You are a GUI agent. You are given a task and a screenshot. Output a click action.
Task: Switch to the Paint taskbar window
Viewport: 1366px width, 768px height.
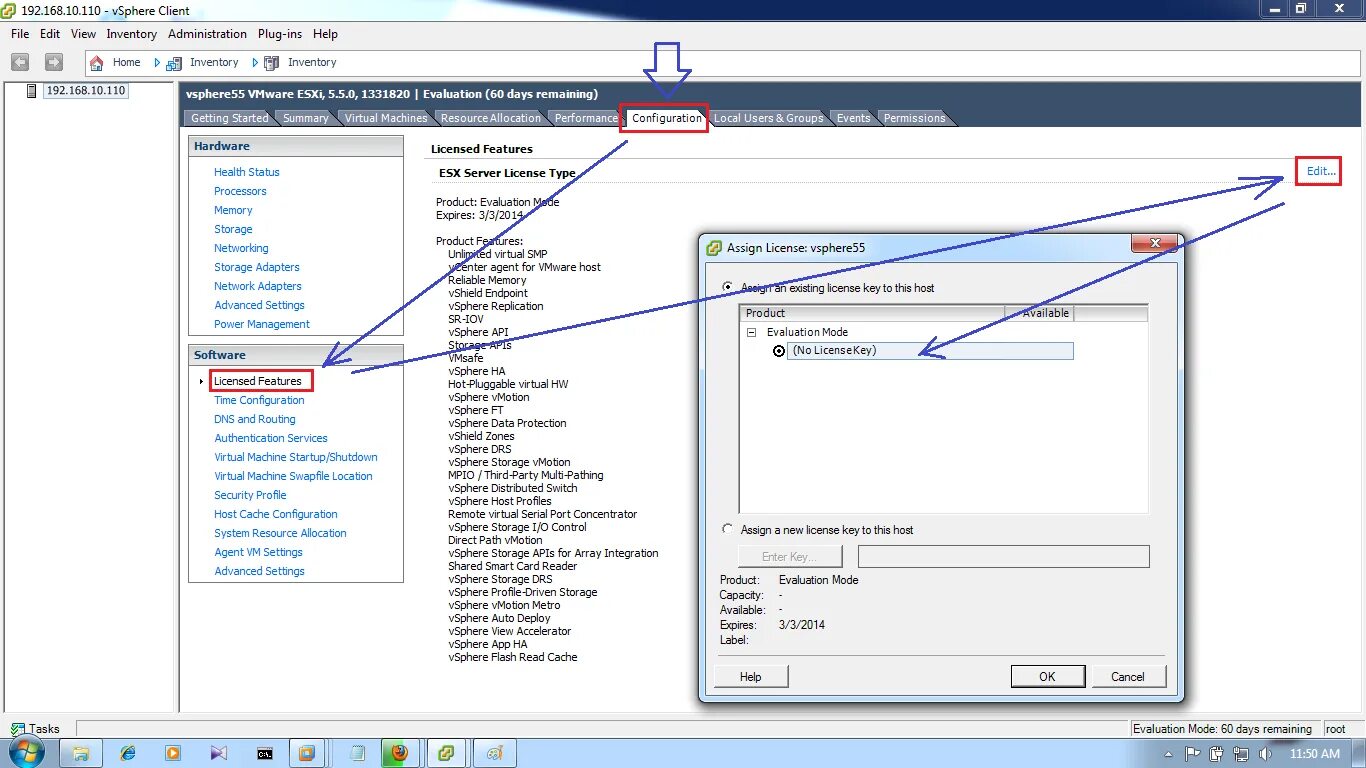494,753
